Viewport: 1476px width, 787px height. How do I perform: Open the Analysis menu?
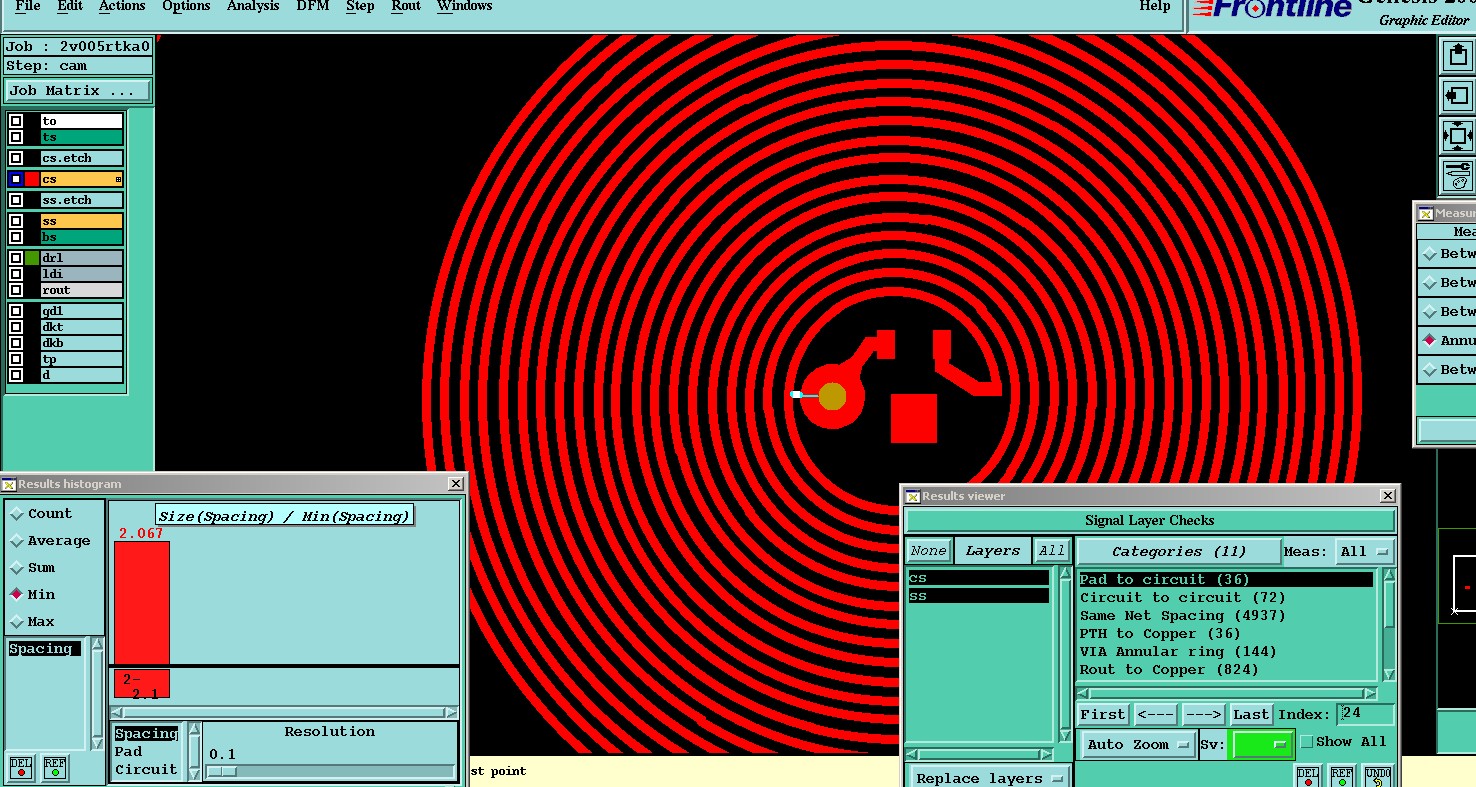click(x=253, y=7)
